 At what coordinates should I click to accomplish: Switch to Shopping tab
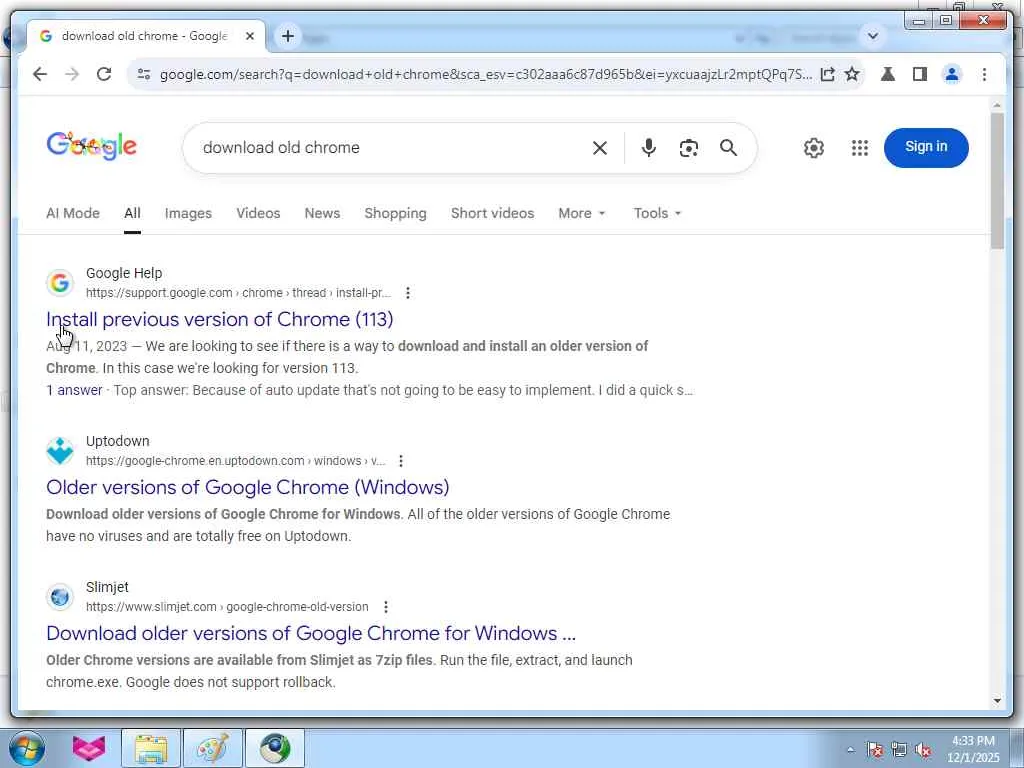(x=395, y=214)
